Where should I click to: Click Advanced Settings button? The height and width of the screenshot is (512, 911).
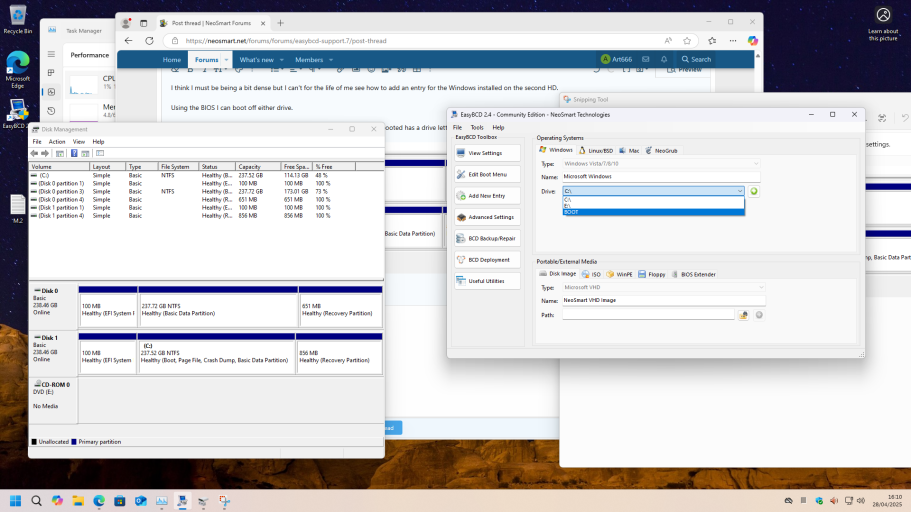pyautogui.click(x=487, y=217)
